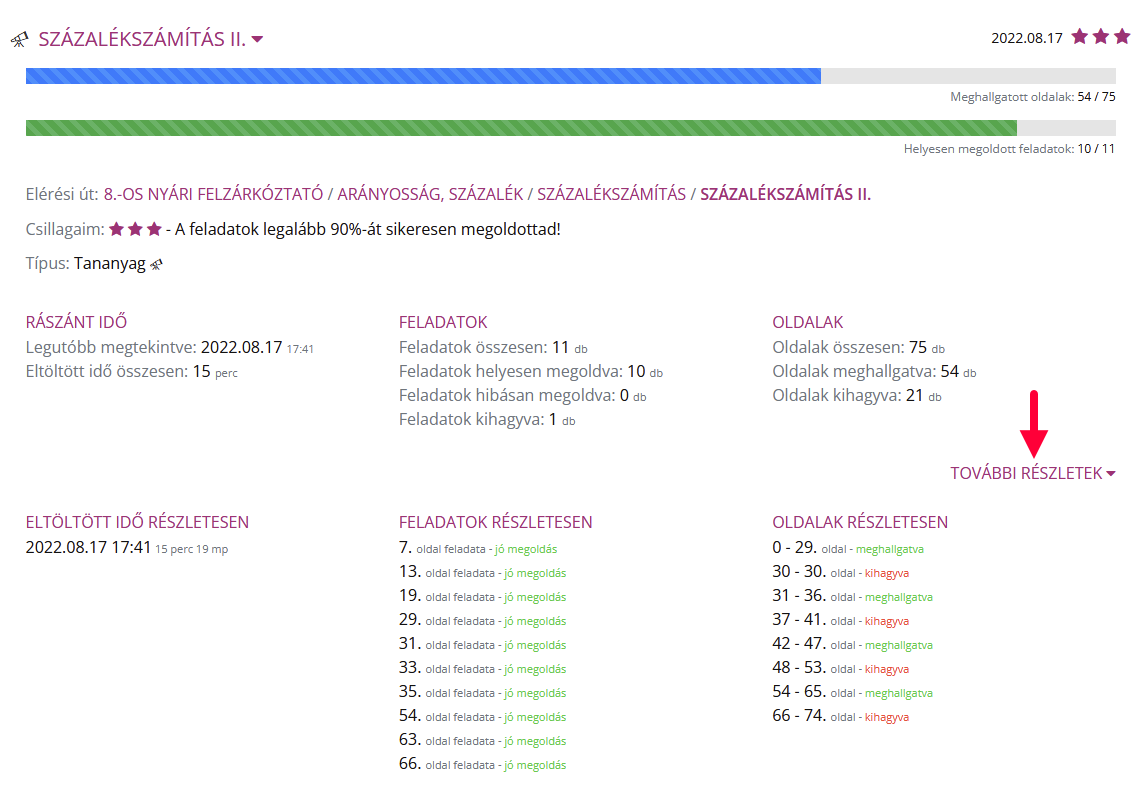Click the 0 - 29 pages listened row

(x=847, y=548)
